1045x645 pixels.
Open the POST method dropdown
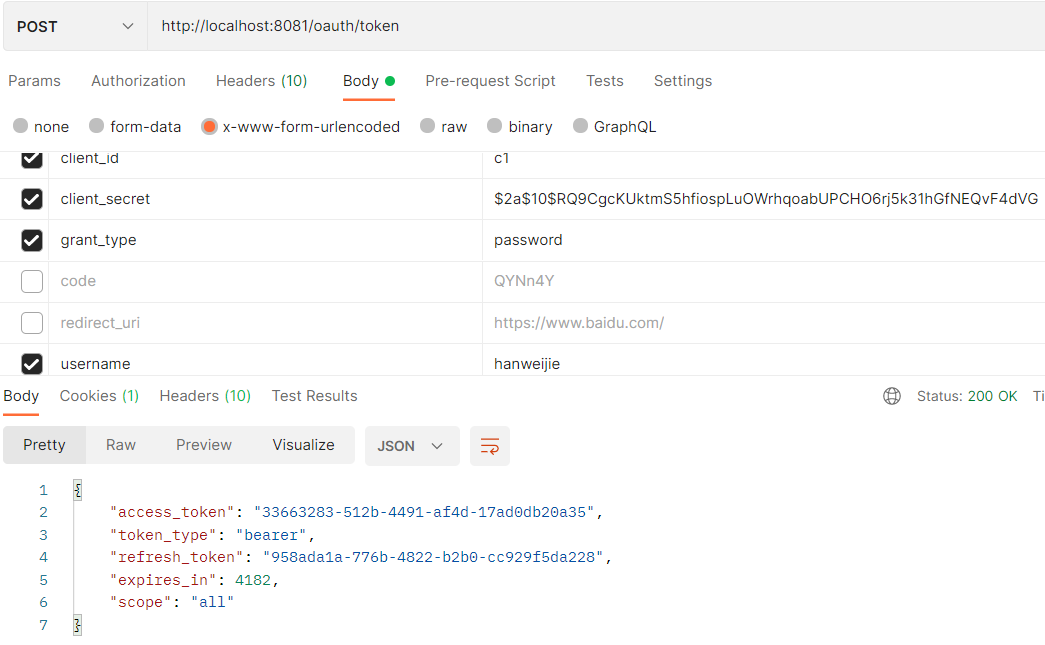[x=75, y=27]
